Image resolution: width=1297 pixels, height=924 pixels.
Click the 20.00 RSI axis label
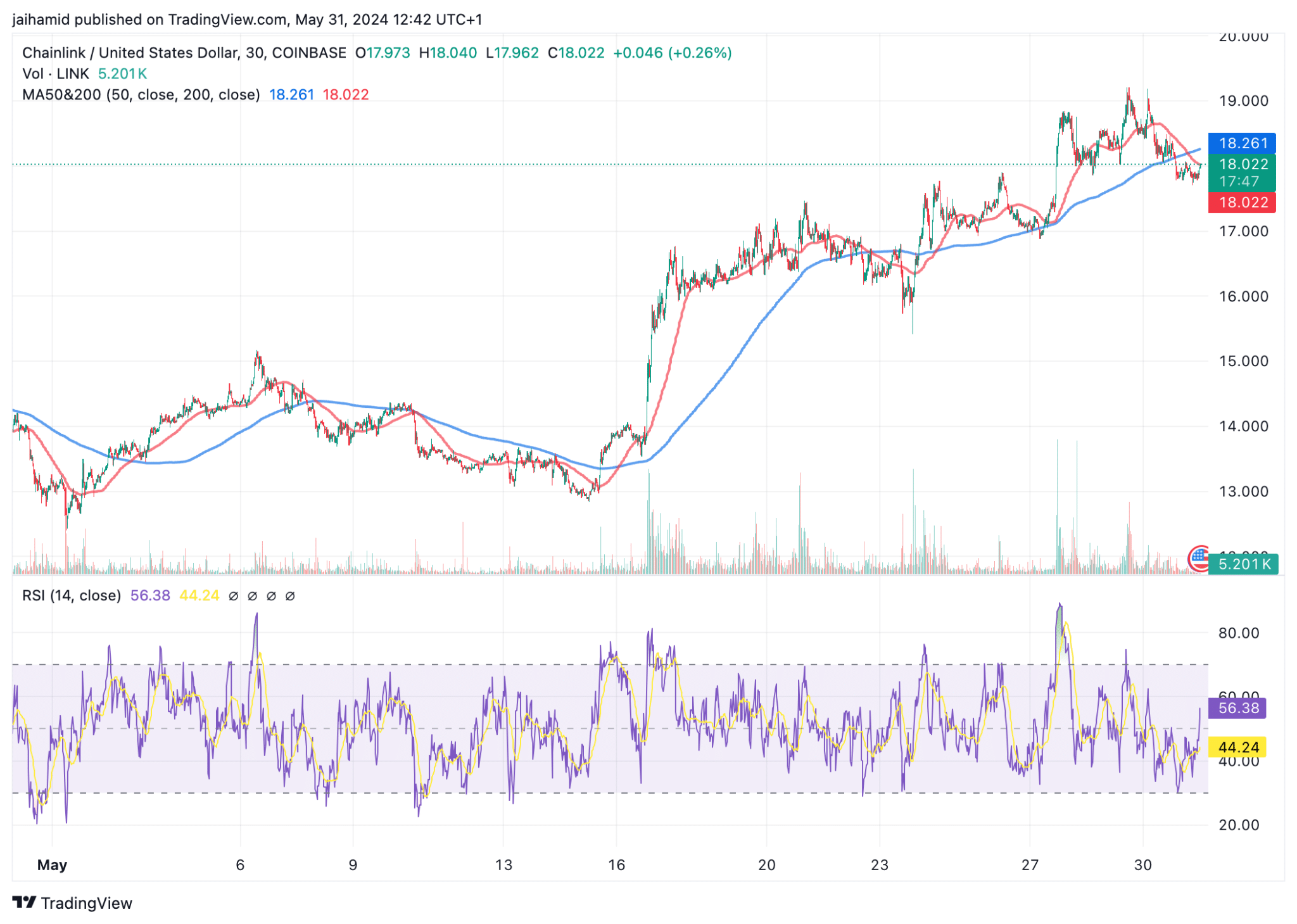(x=1239, y=825)
